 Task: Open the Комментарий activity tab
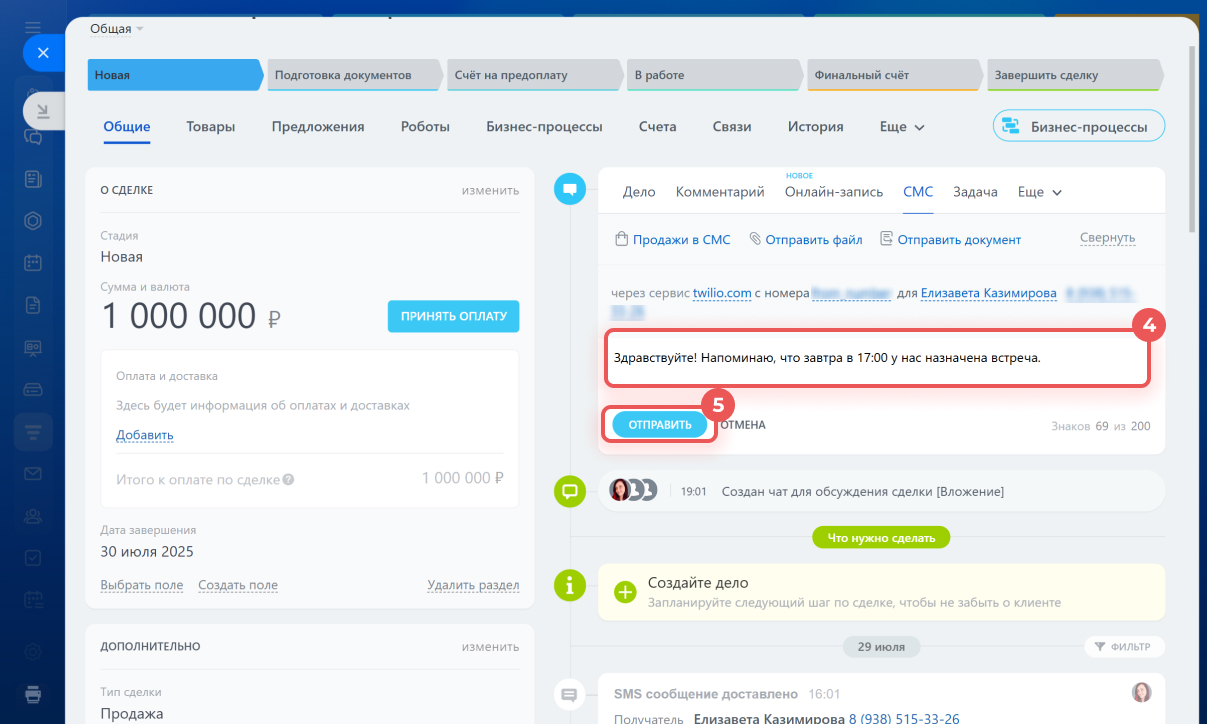tap(720, 192)
